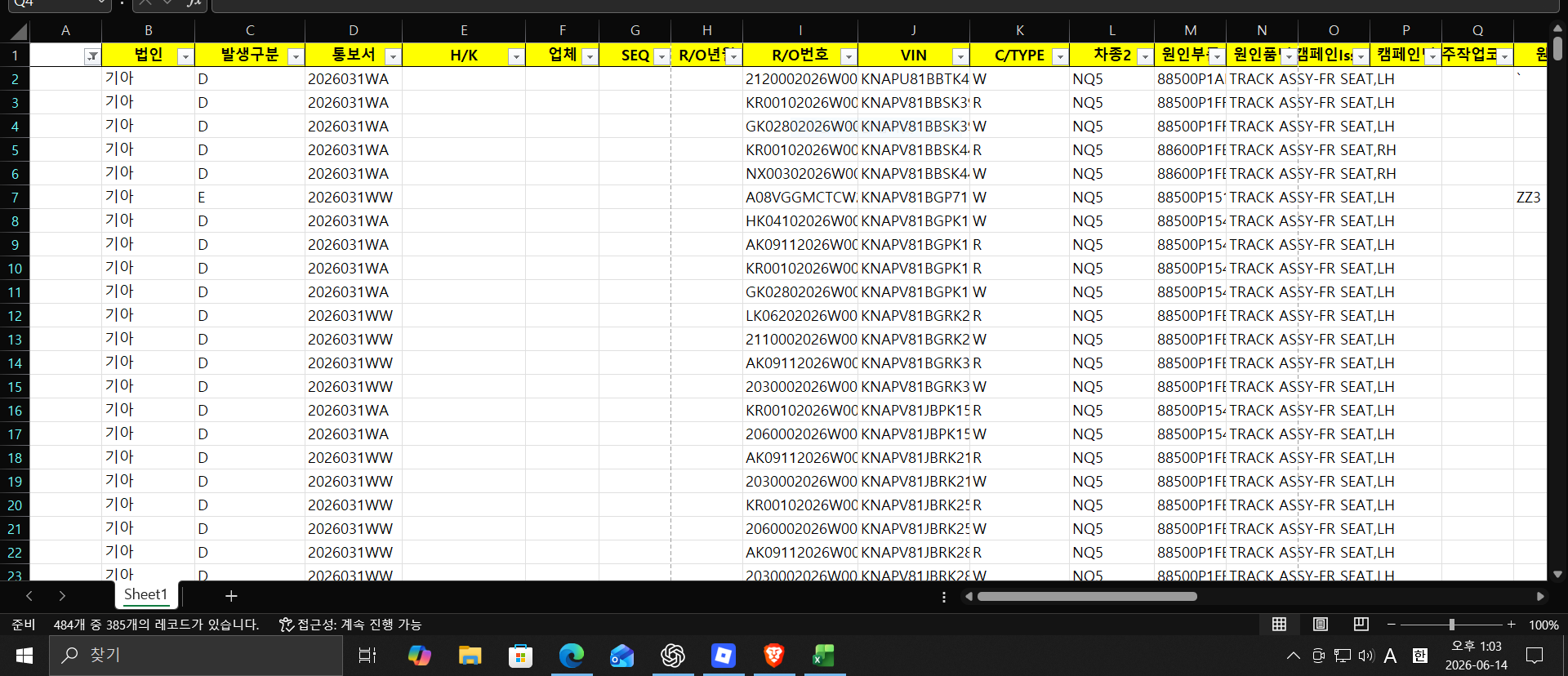Switch to Page Layout view
Screen dimensions: 1568x676
tap(1320, 625)
